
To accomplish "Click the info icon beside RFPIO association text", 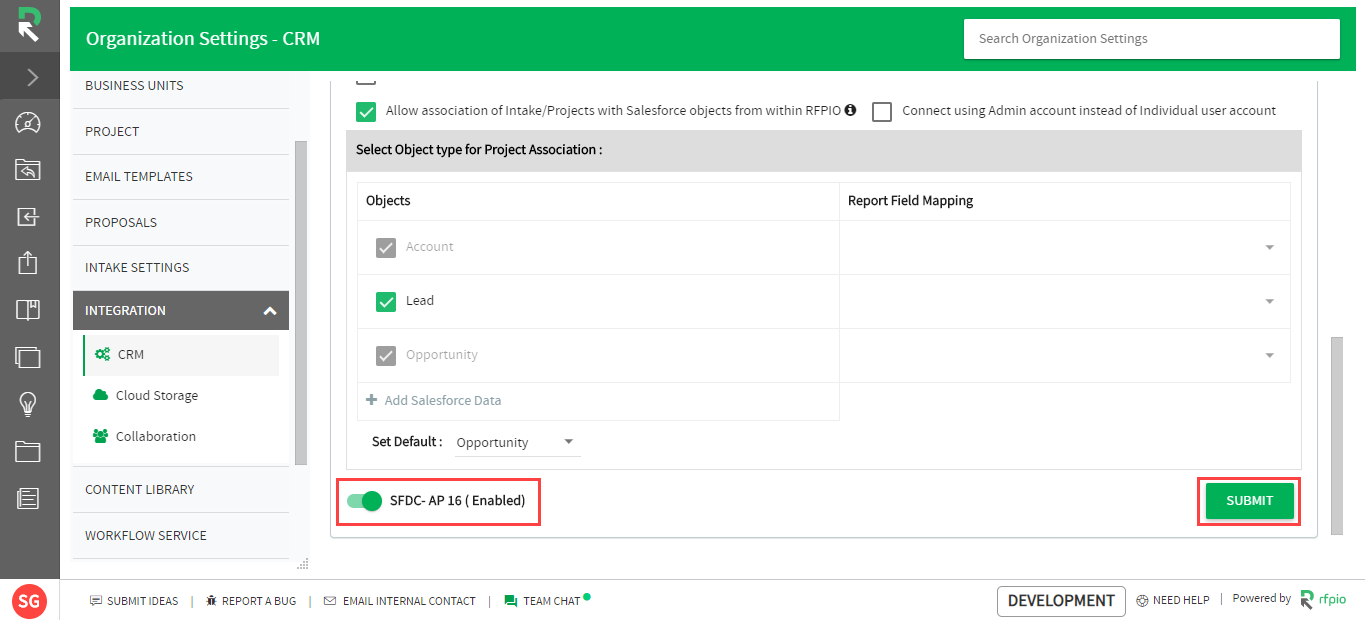I will point(850,110).
